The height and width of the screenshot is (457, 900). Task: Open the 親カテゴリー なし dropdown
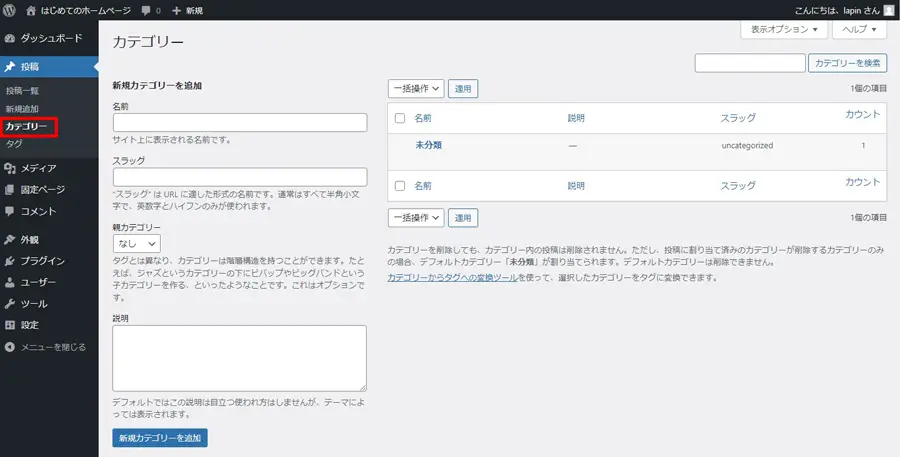(x=137, y=243)
